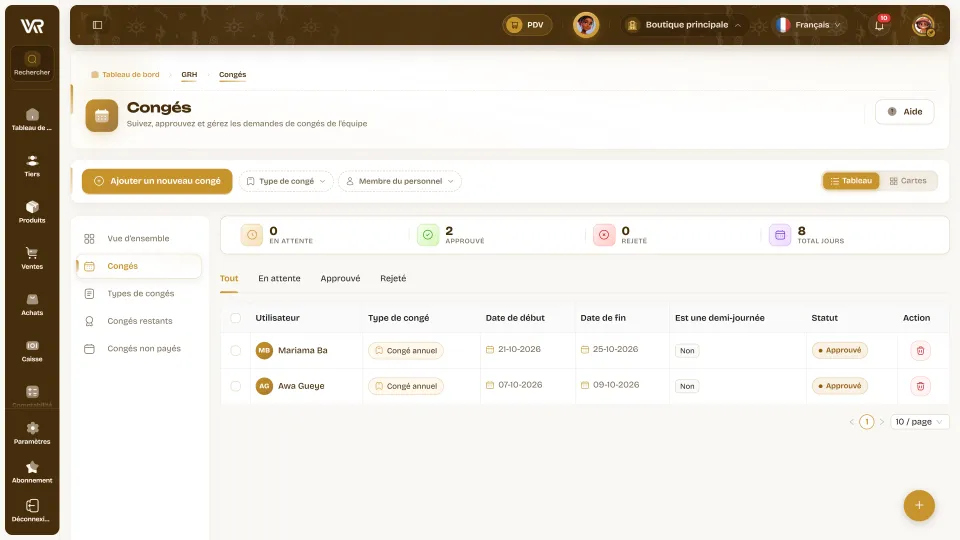Check the Mariama Ba row checkbox
Image resolution: width=960 pixels, height=540 pixels.
(x=236, y=351)
